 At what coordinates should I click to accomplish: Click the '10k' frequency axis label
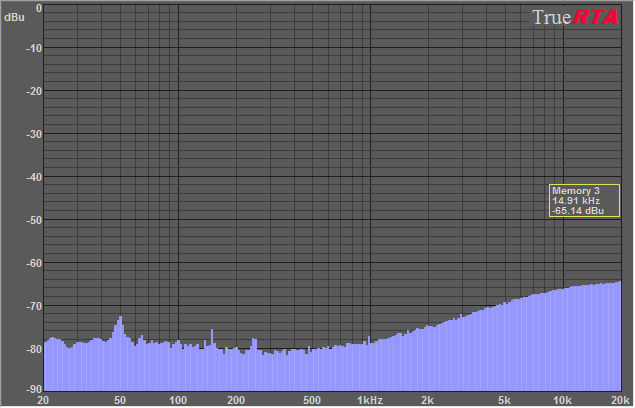(562, 401)
